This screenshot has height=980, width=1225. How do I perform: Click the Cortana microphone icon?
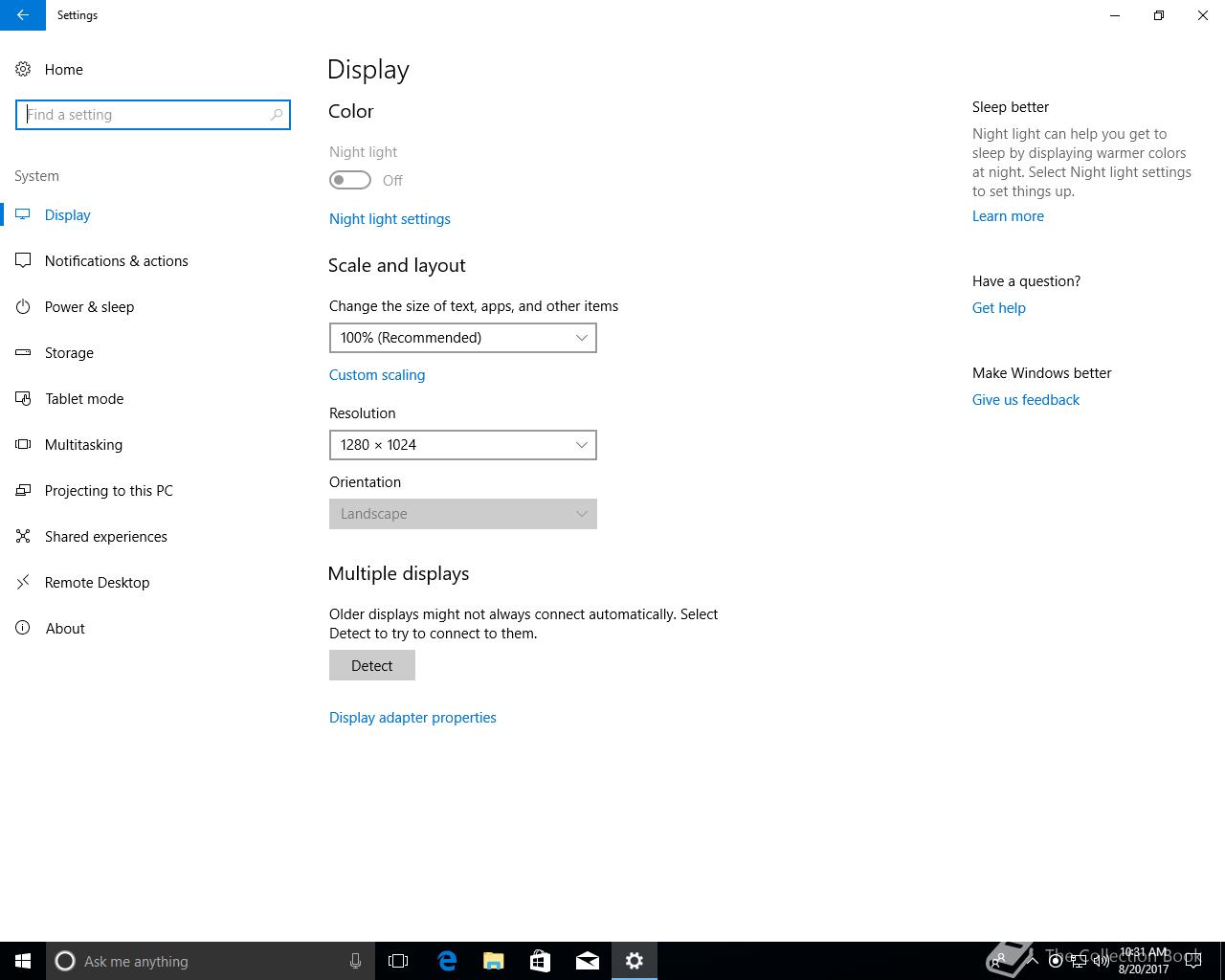pos(355,961)
